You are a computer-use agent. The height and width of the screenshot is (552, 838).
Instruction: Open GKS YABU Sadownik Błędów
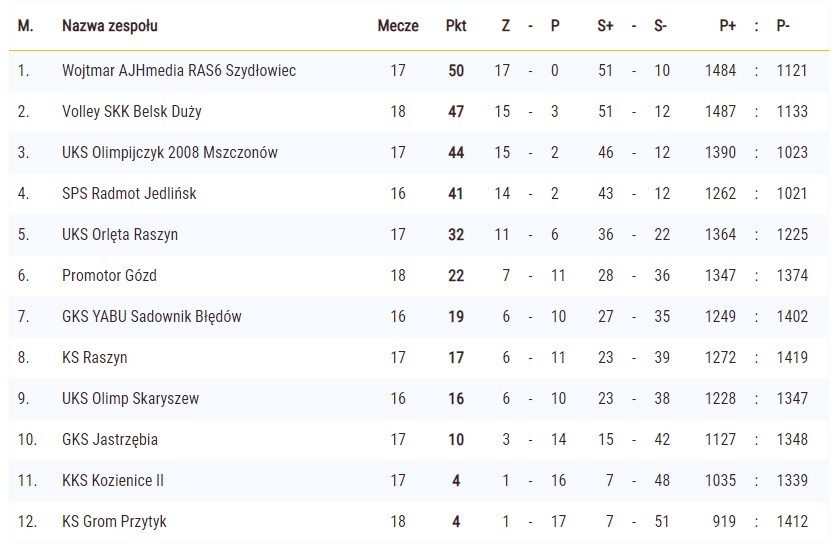click(x=151, y=317)
